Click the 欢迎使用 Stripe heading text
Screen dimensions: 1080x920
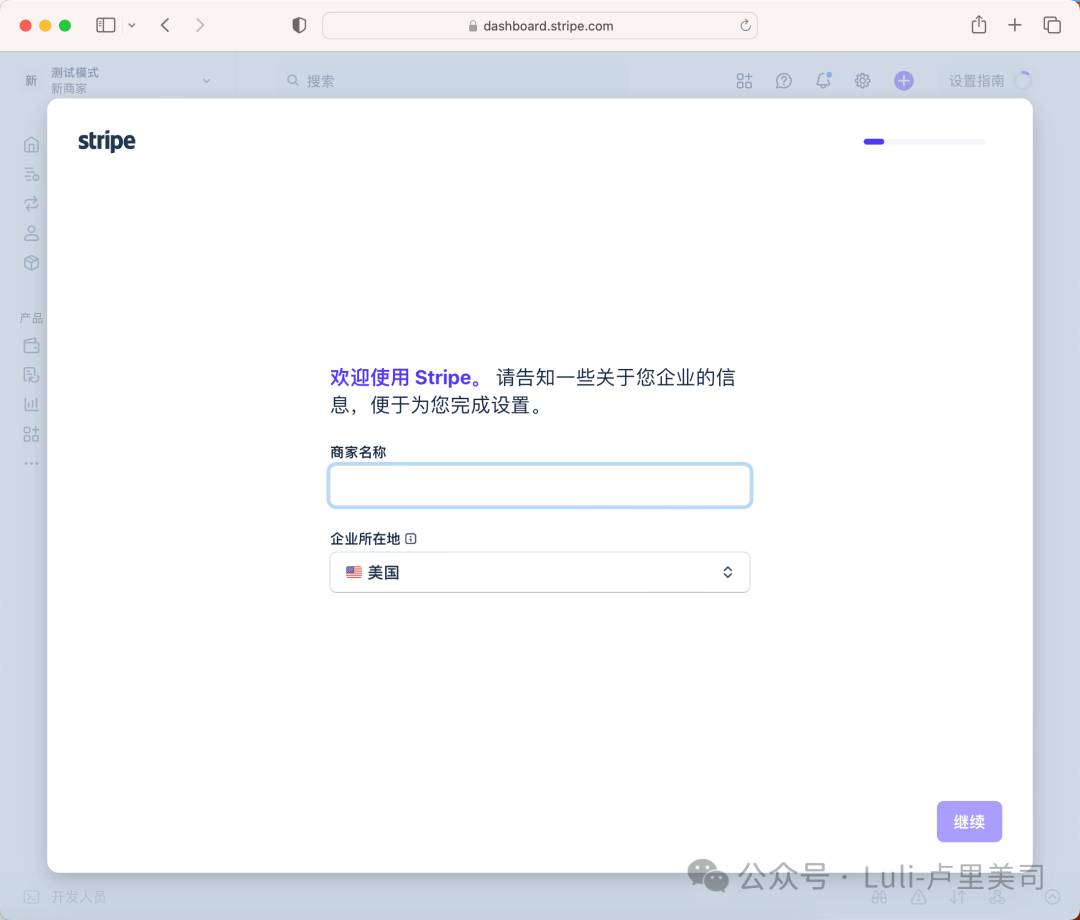pyautogui.click(x=407, y=377)
